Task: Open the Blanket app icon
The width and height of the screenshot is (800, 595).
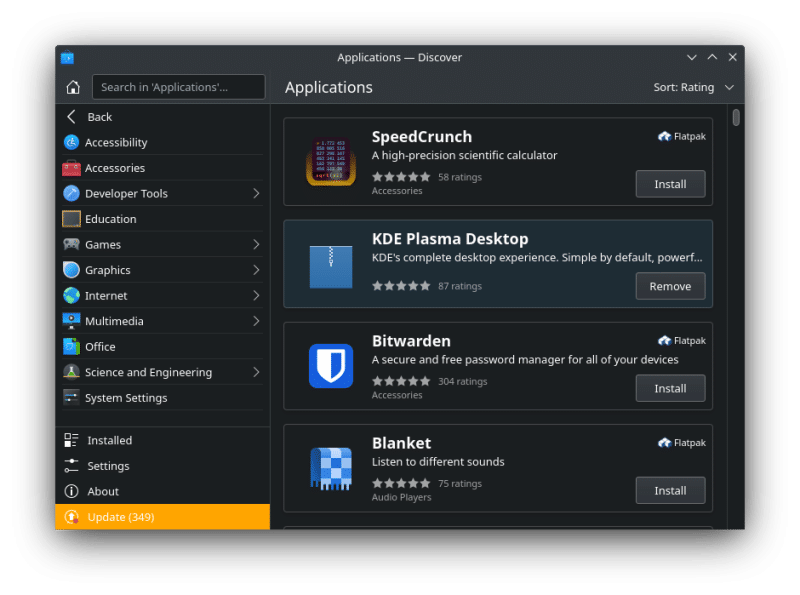Action: pyautogui.click(x=331, y=468)
